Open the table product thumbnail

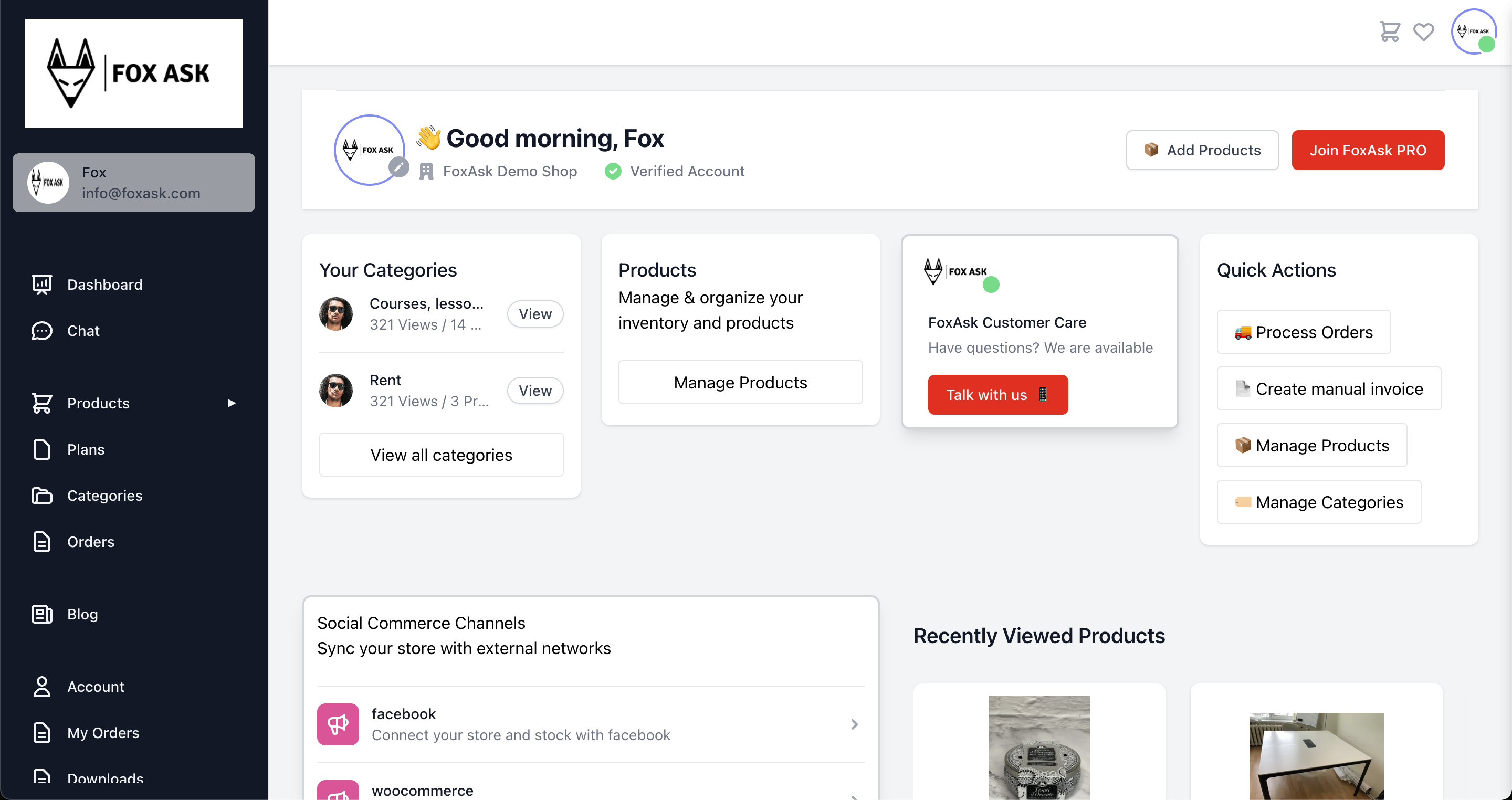tap(1316, 756)
